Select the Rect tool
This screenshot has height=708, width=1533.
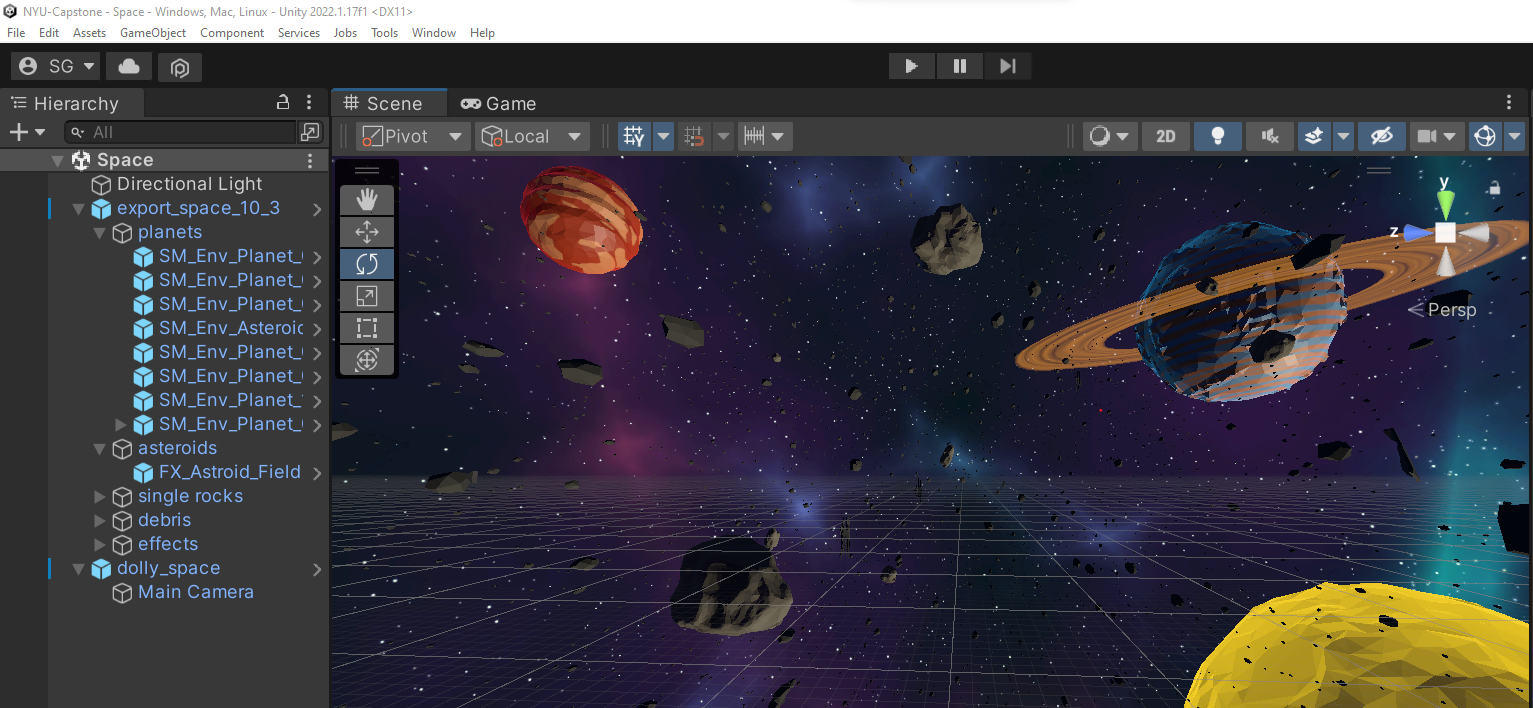[367, 328]
